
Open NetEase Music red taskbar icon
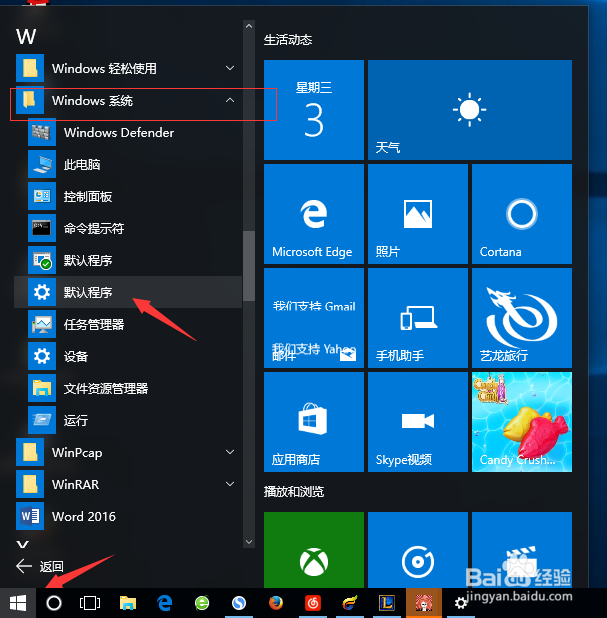(x=313, y=603)
